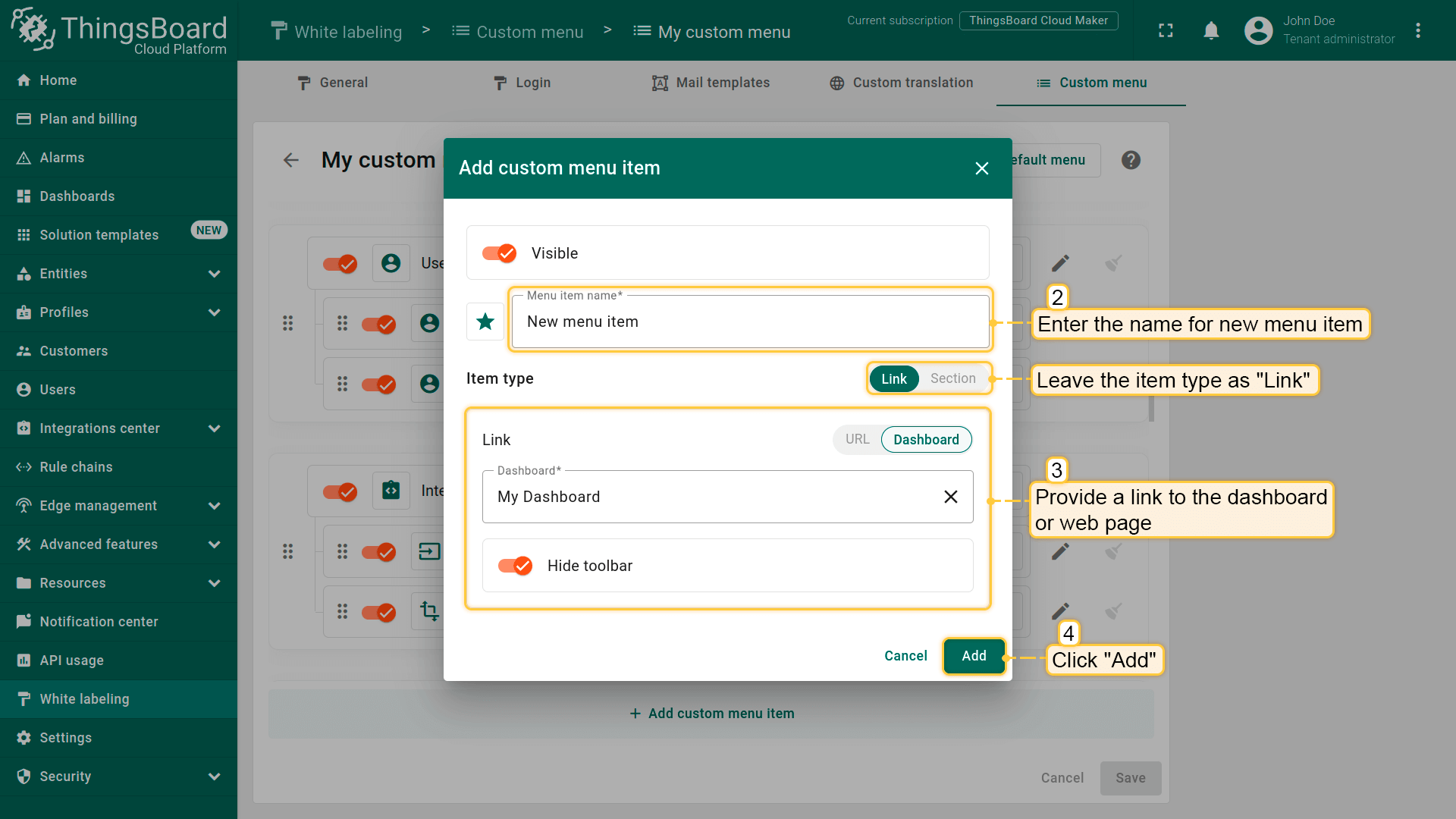Viewport: 1456px width, 819px height.
Task: Open the three-dot user menu
Action: 1418,30
